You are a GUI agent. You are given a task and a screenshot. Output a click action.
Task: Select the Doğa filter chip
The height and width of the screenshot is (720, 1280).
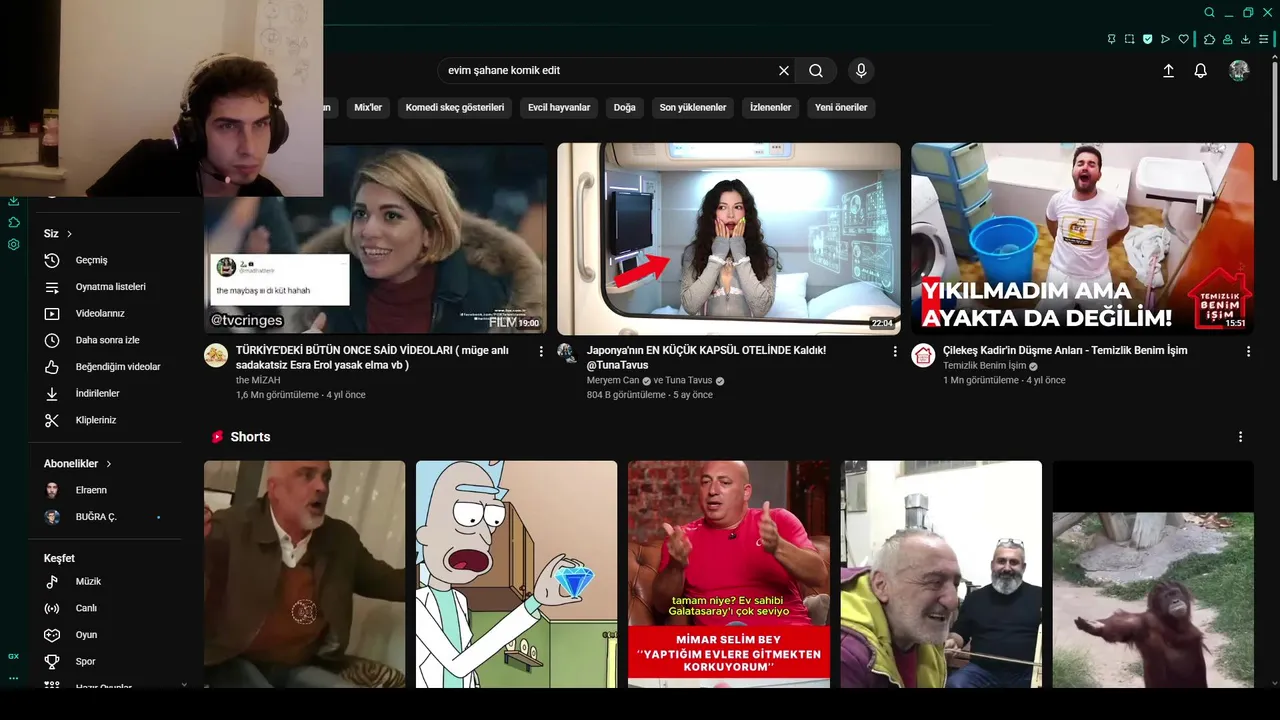point(625,107)
